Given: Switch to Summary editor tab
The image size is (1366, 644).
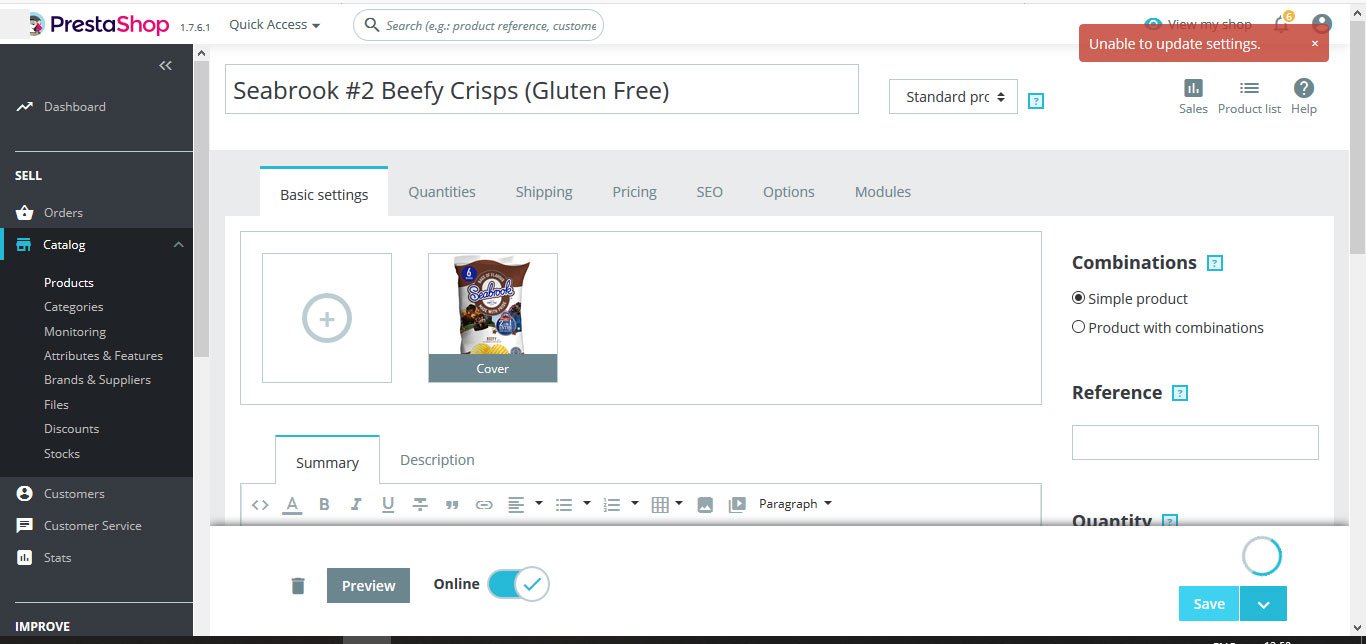Looking at the screenshot, I should [327, 461].
